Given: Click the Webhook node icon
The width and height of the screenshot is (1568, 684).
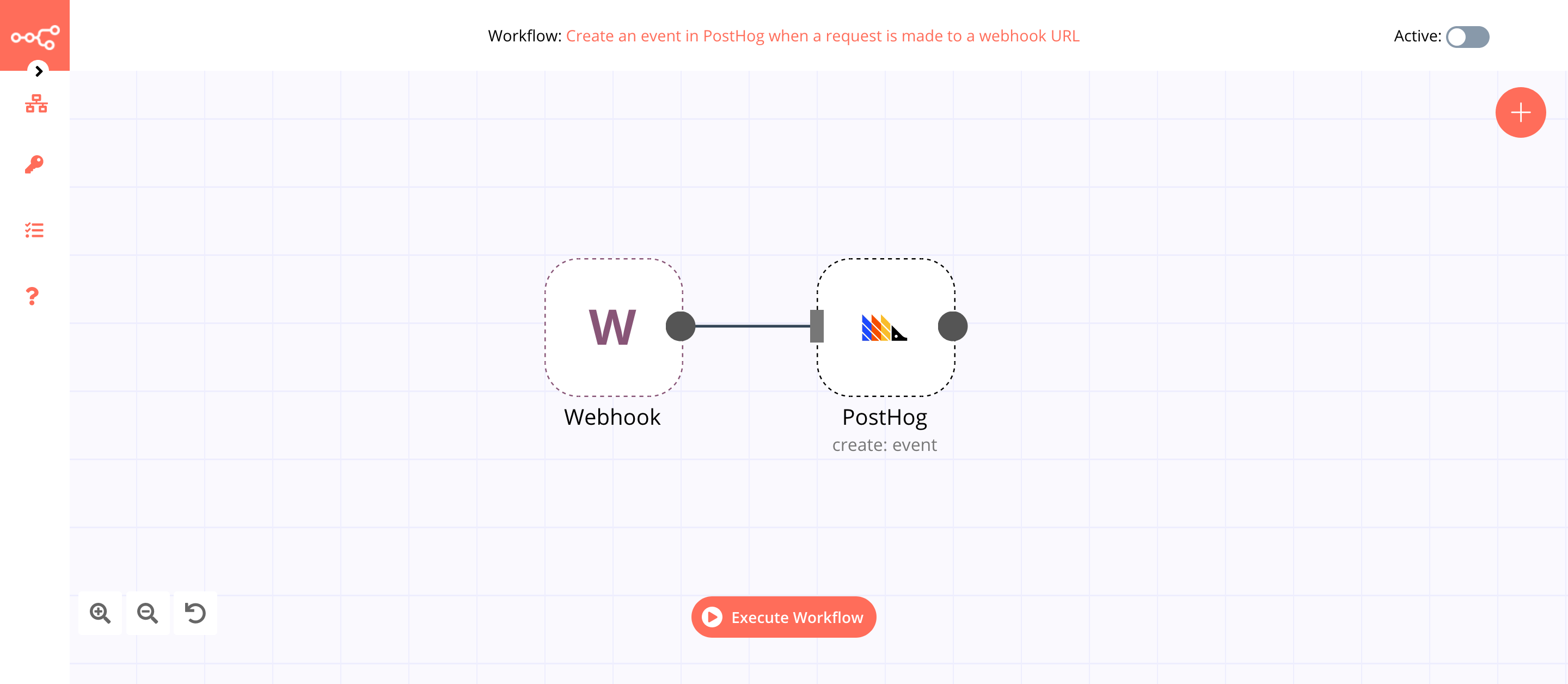Looking at the screenshot, I should 613,325.
